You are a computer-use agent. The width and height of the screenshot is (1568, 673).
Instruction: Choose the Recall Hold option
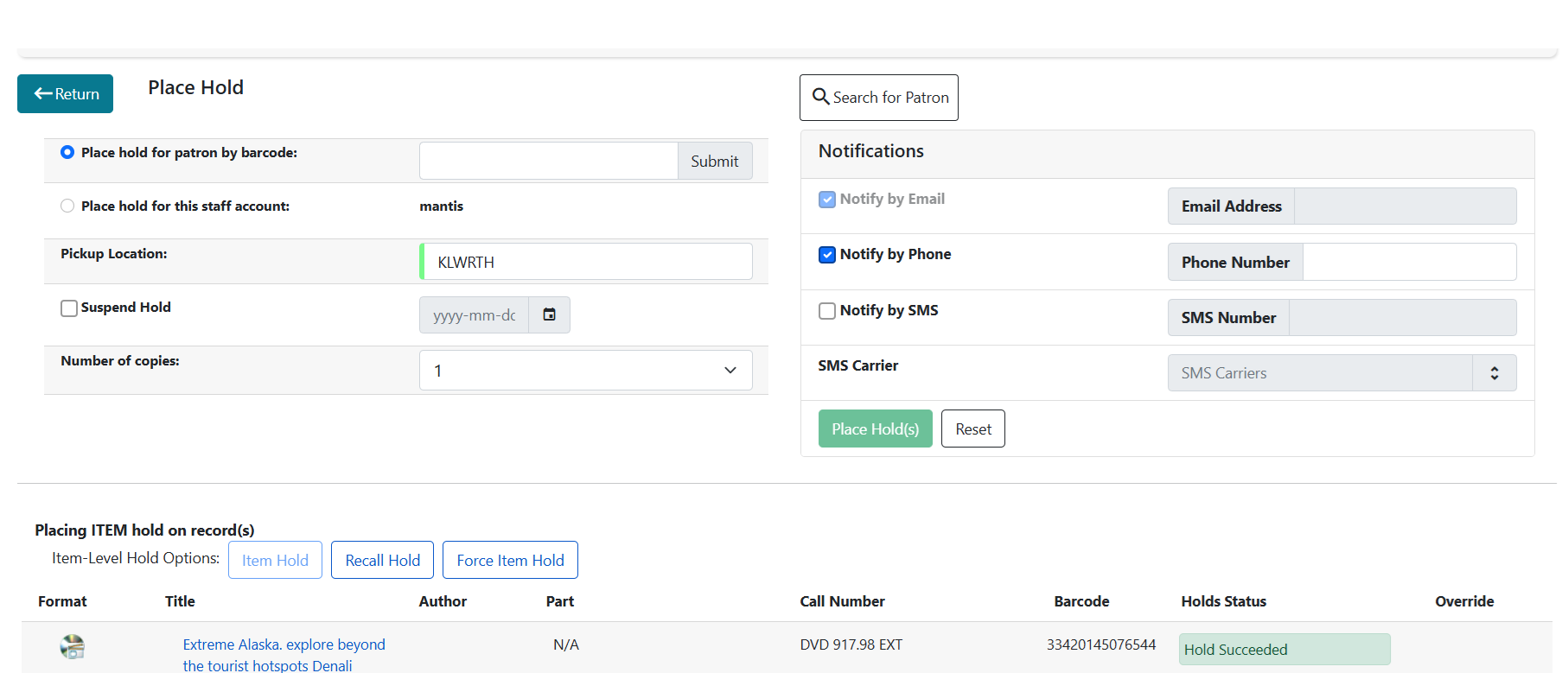pyautogui.click(x=382, y=561)
